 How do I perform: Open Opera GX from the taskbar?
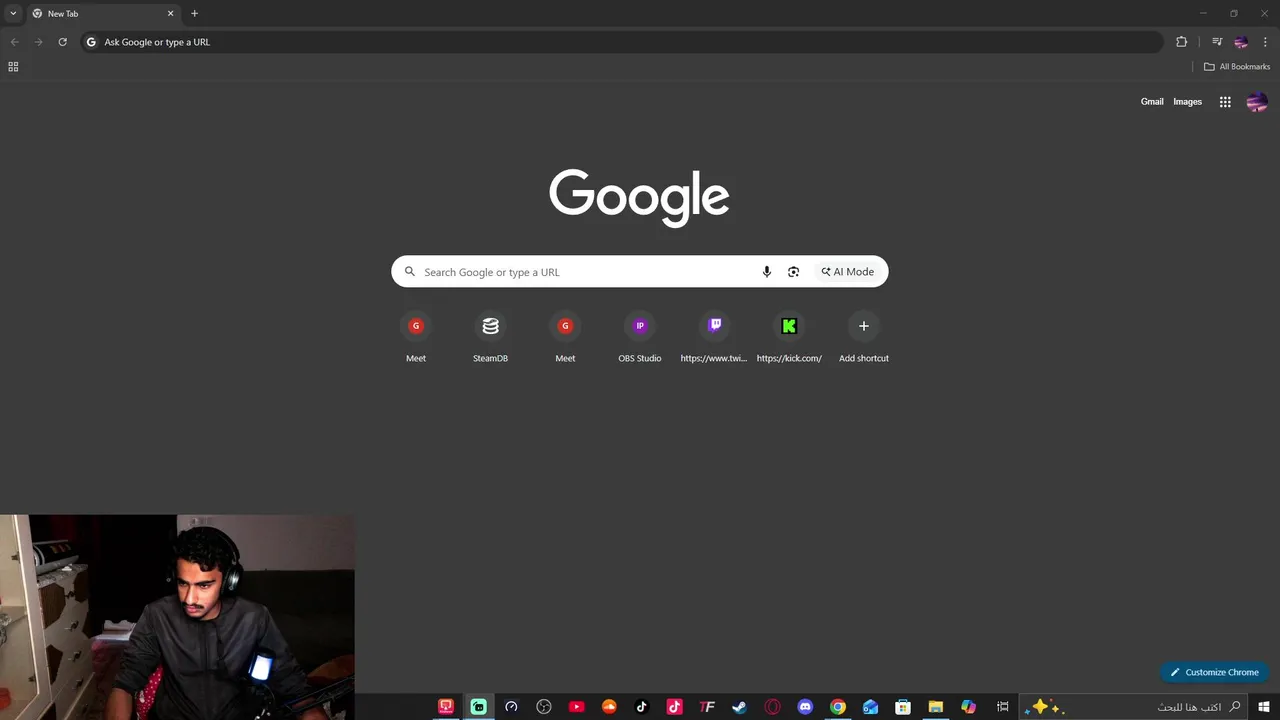pos(772,707)
